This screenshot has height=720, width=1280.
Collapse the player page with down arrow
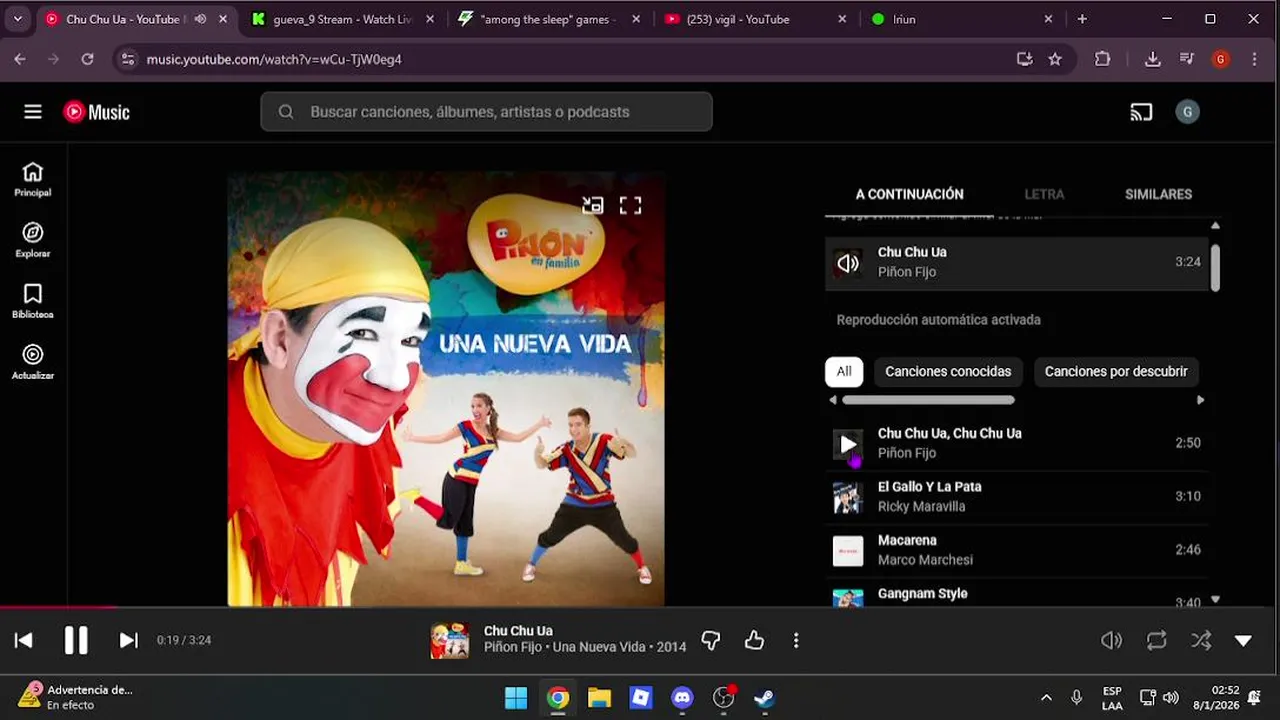[x=1243, y=641]
